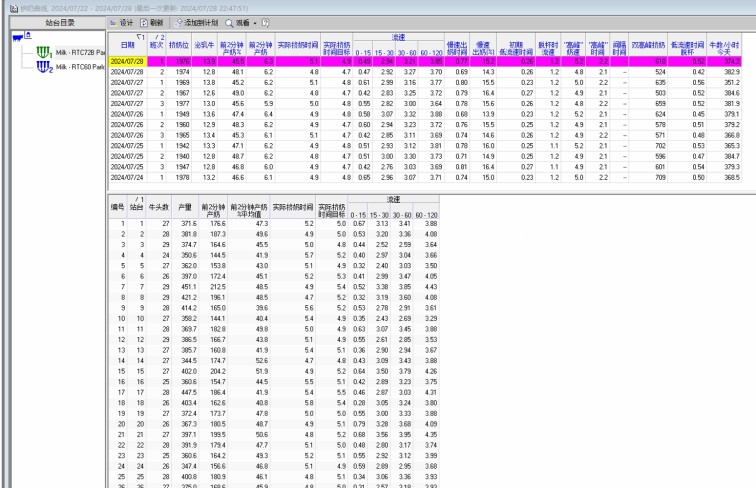
Task: Click the Milk - RTC72B parlor icon
Action: coord(43,51)
